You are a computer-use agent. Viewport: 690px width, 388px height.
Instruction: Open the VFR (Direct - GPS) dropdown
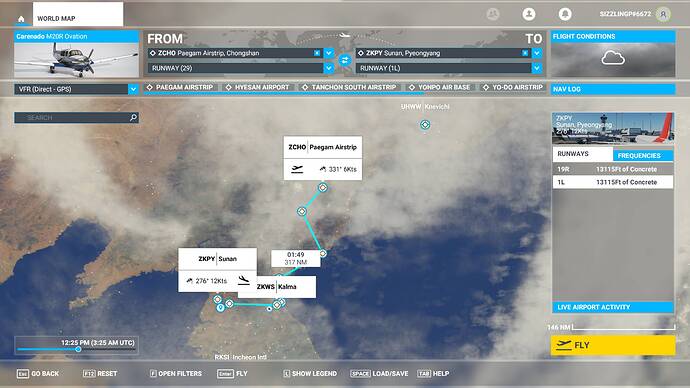click(x=77, y=89)
